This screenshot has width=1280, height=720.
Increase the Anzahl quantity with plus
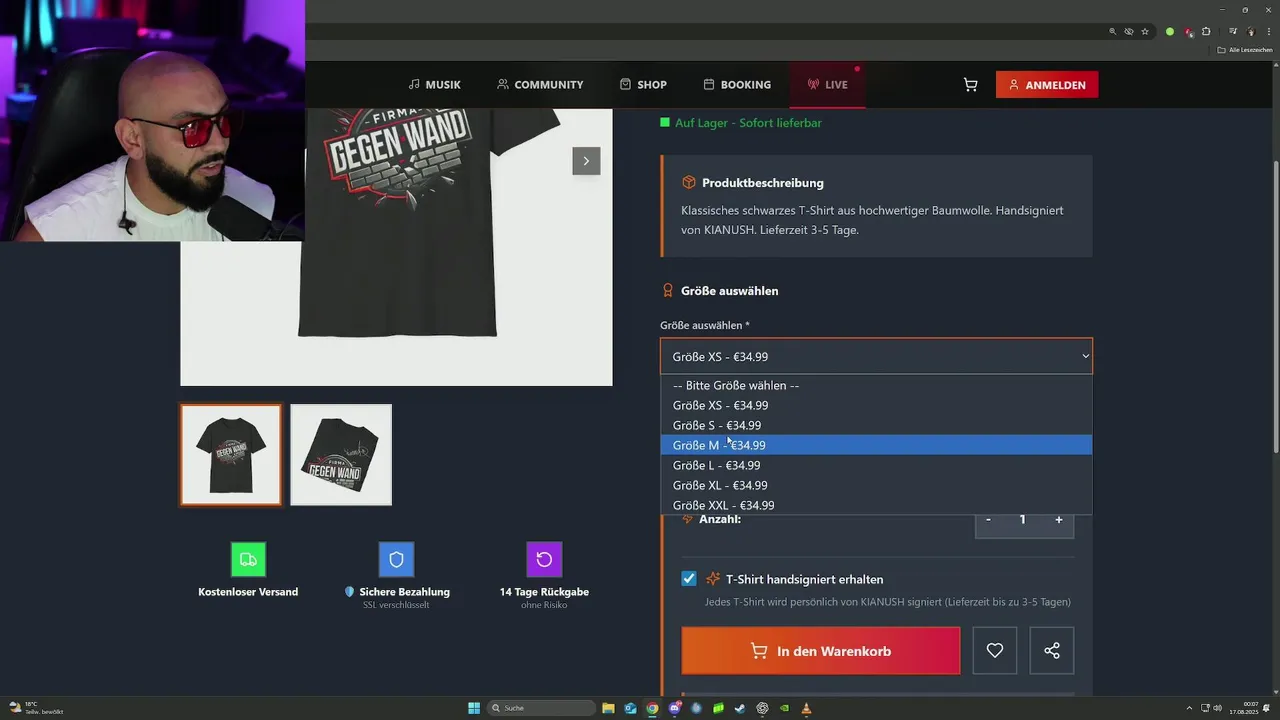tap(1059, 520)
